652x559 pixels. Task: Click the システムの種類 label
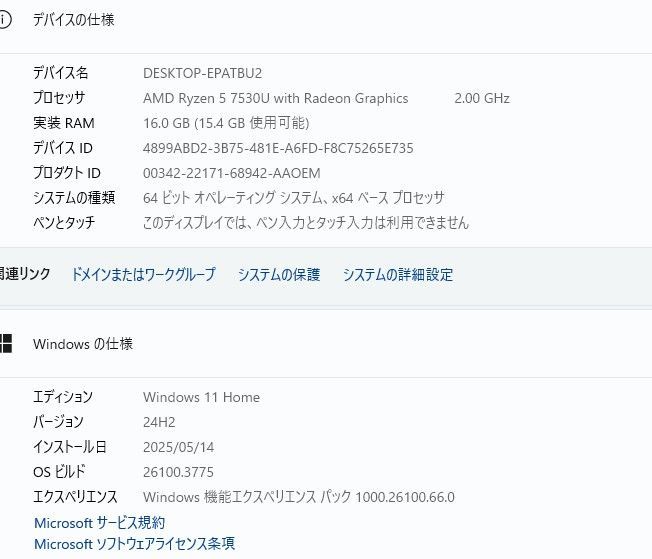(x=74, y=198)
